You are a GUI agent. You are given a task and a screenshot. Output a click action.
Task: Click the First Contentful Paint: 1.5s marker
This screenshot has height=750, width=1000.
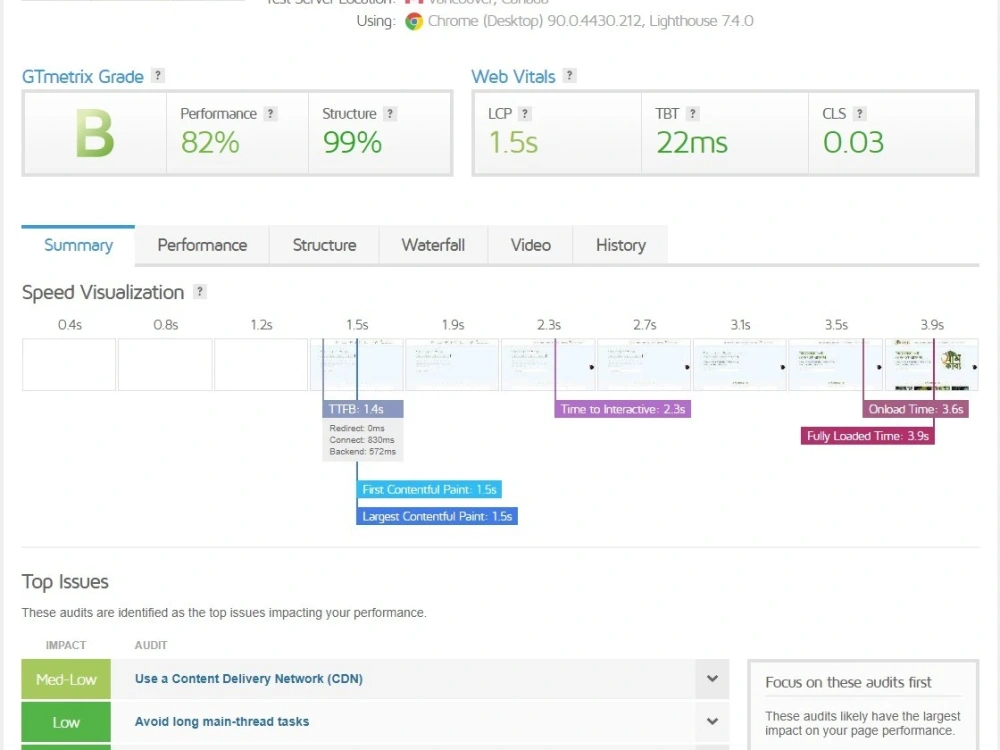tap(429, 489)
